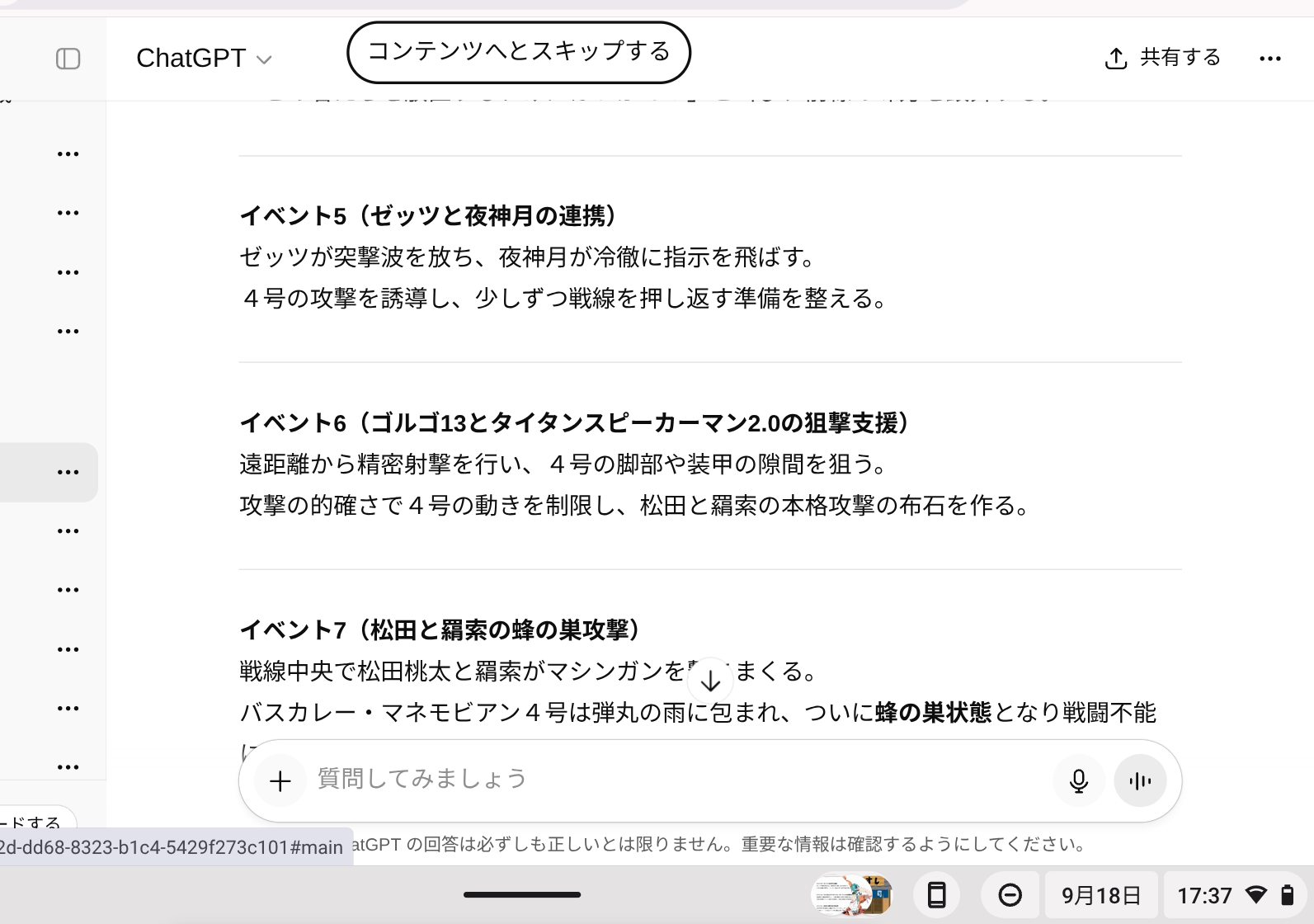Click the bold text 蜂の巣状態
The image size is (1314, 924).
click(x=933, y=713)
